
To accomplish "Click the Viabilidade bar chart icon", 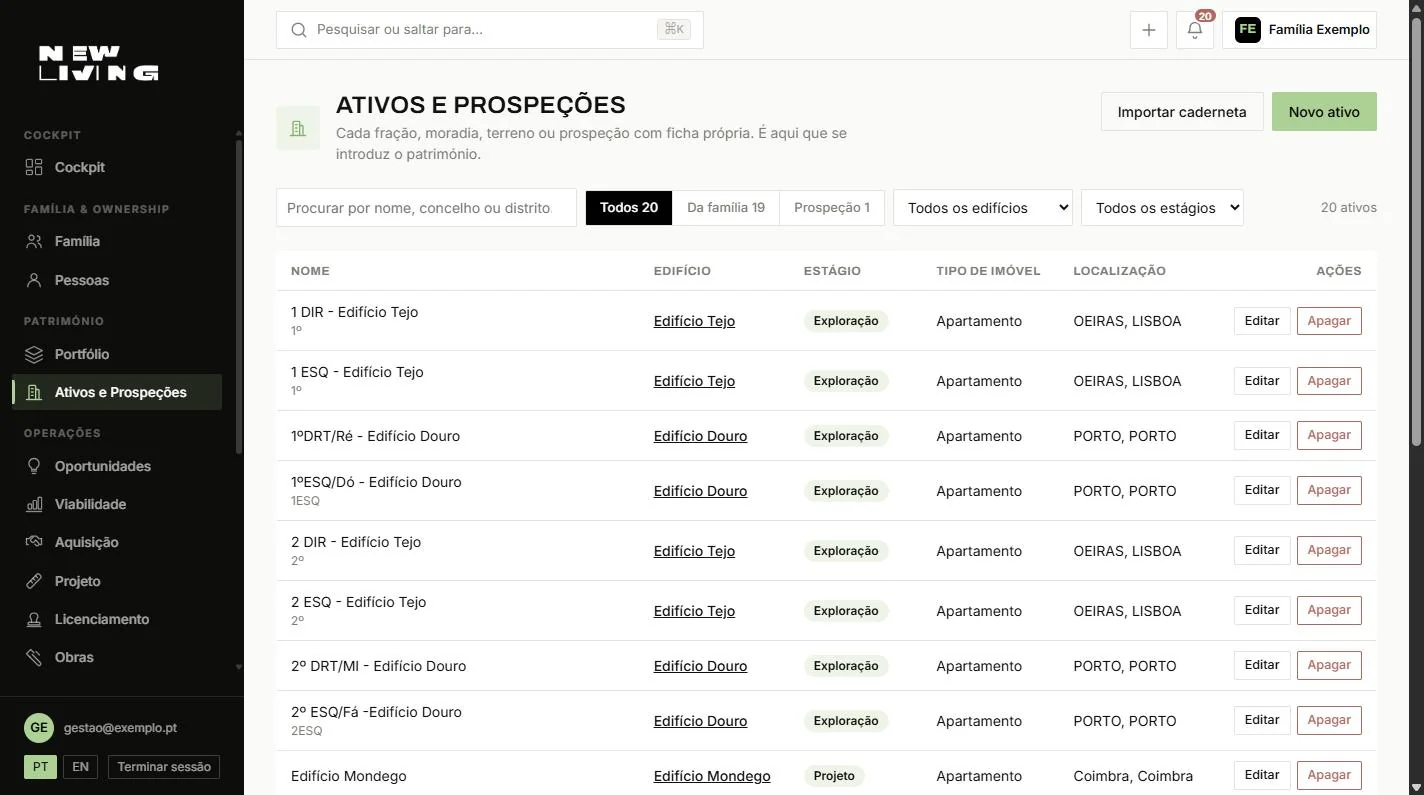I will point(34,504).
